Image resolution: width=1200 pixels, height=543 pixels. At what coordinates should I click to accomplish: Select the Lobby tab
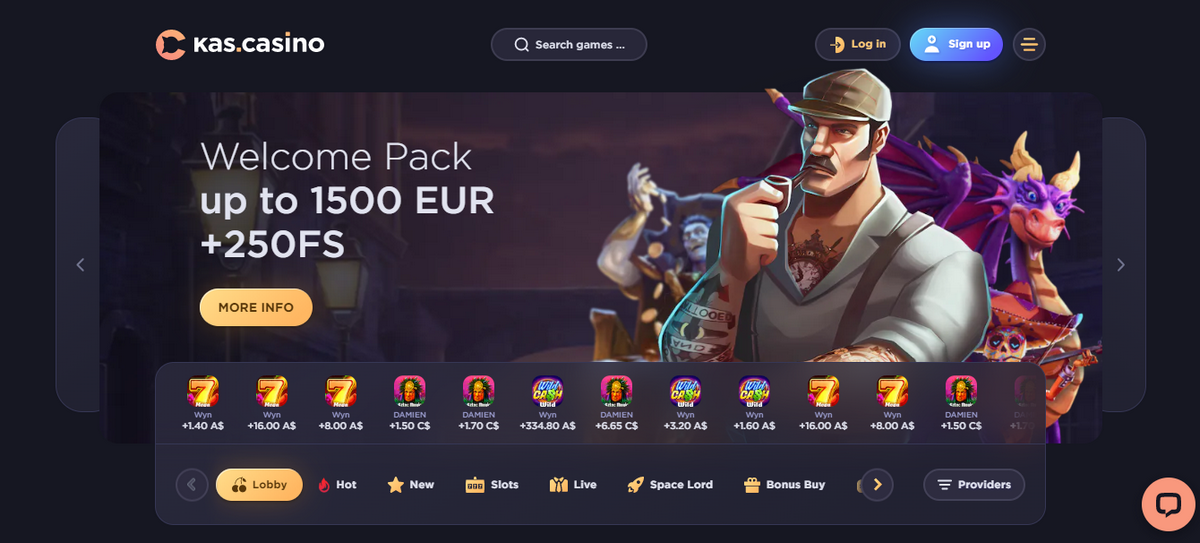tap(259, 485)
